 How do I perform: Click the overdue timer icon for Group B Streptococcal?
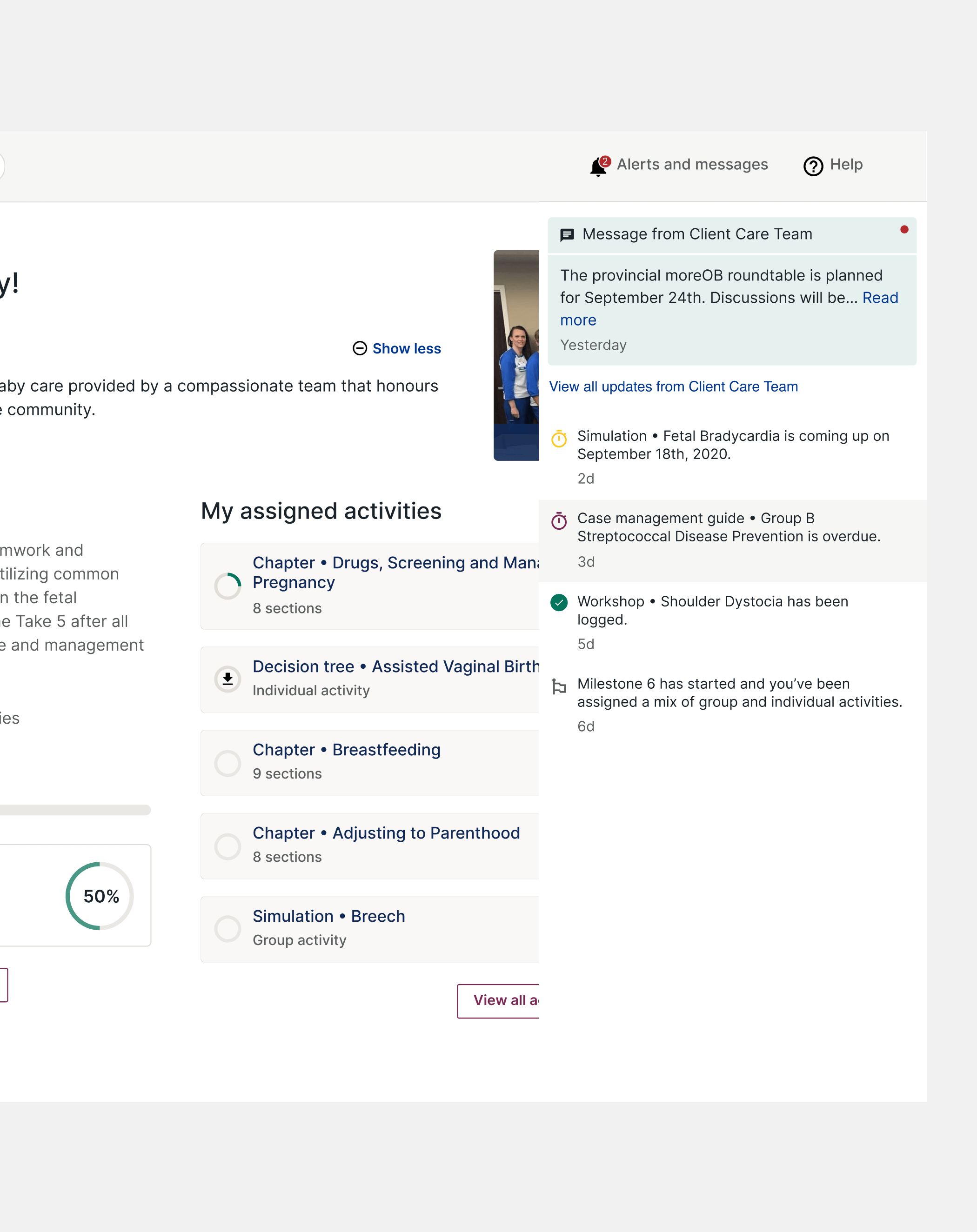[559, 520]
